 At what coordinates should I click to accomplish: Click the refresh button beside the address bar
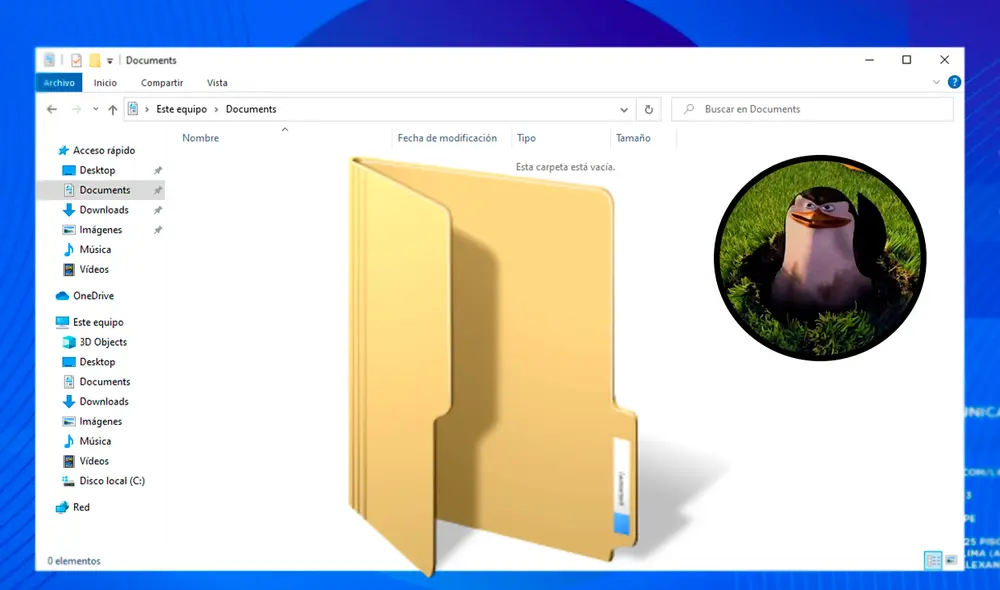[648, 108]
